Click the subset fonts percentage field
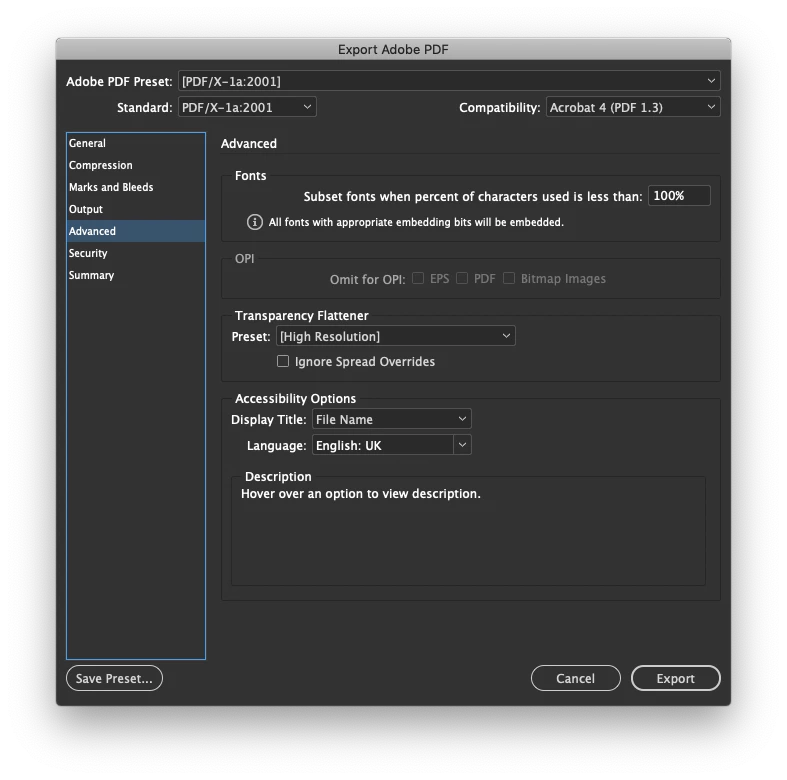This screenshot has height=780, width=787. click(x=679, y=195)
